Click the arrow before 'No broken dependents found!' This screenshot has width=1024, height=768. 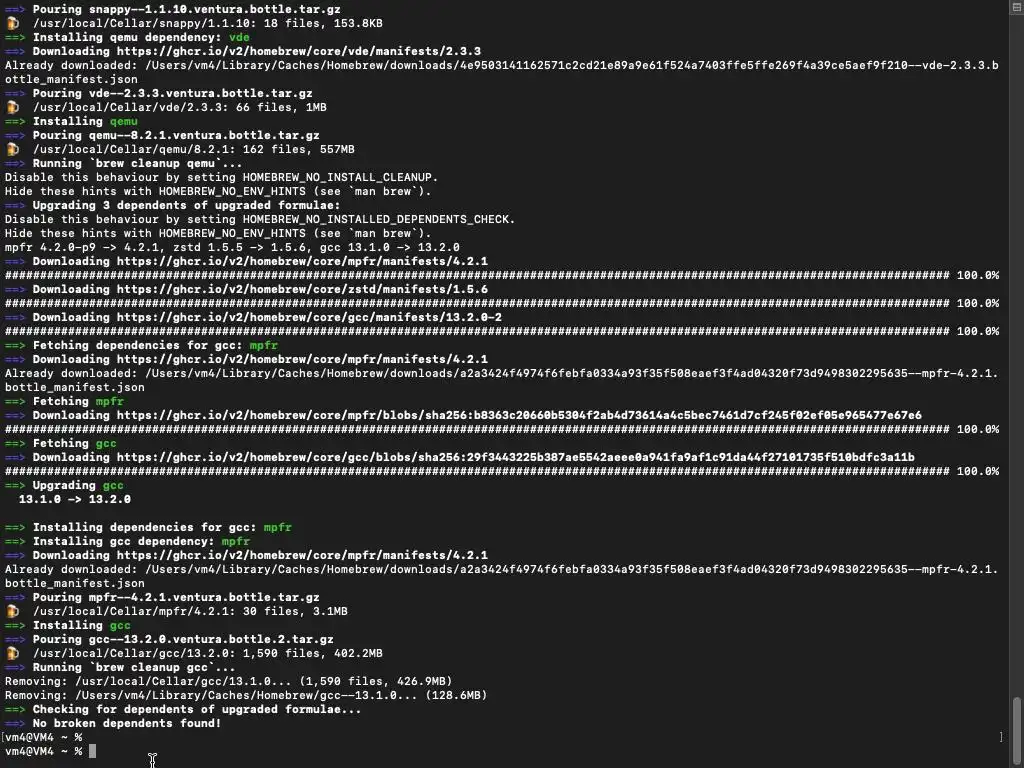[15, 724]
